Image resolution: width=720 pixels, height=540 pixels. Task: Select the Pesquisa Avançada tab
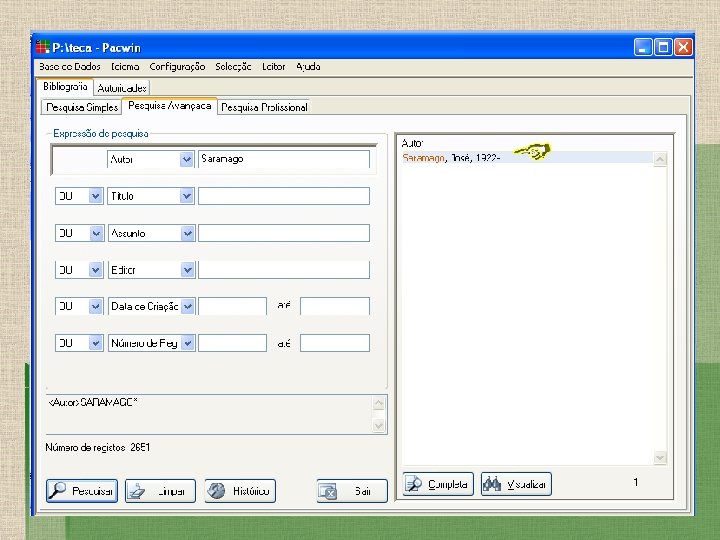(x=169, y=106)
